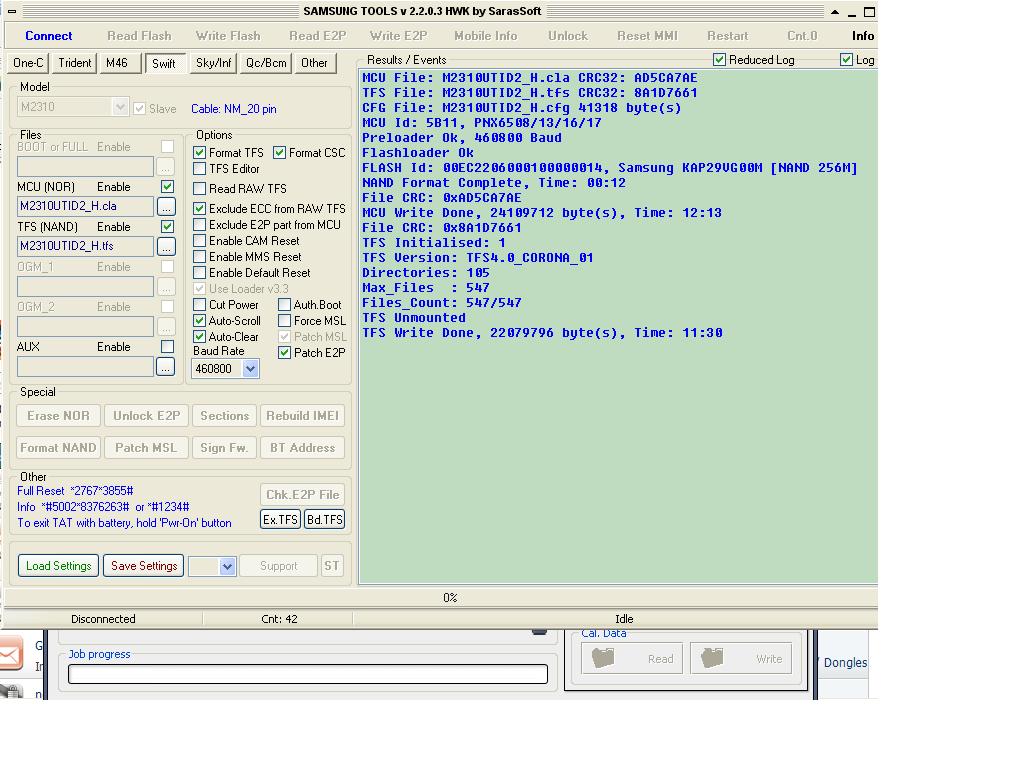Switch to the Qc/Bcm tab
This screenshot has width=1024, height=768.
point(266,63)
